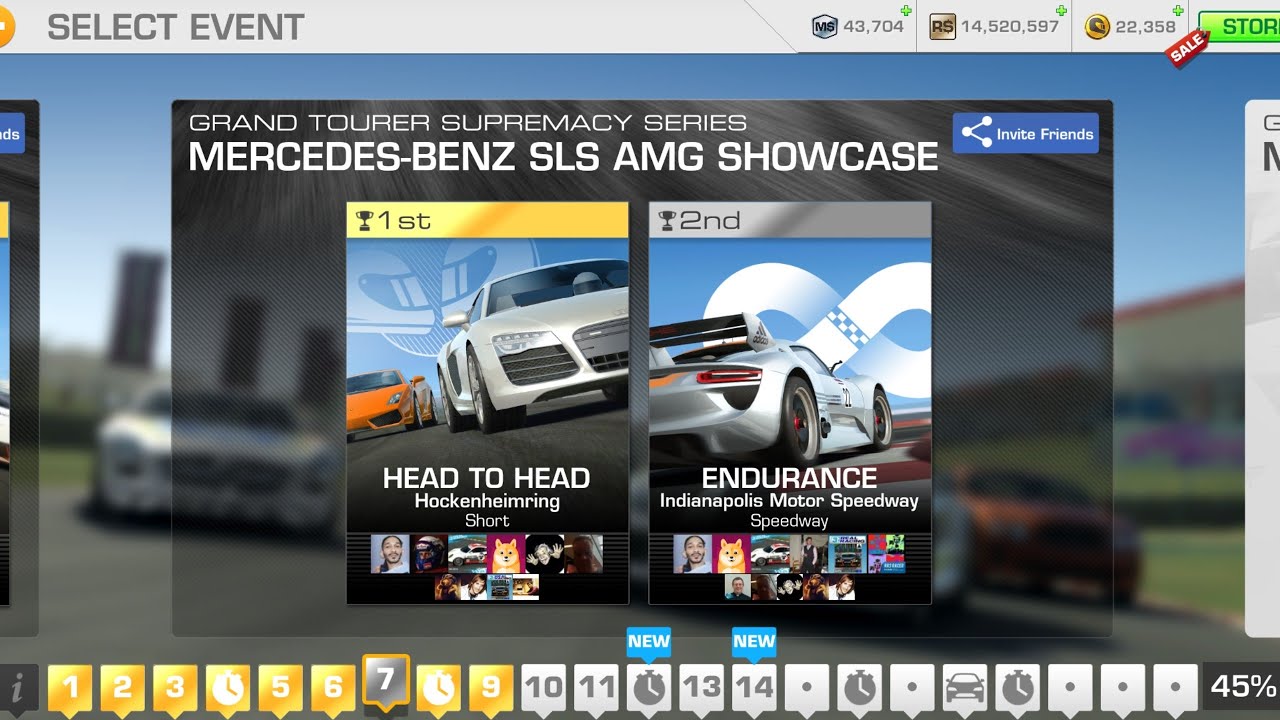The height and width of the screenshot is (720, 1280).
Task: Select gold clock marker between 3 and 5
Action: pyautogui.click(x=228, y=688)
